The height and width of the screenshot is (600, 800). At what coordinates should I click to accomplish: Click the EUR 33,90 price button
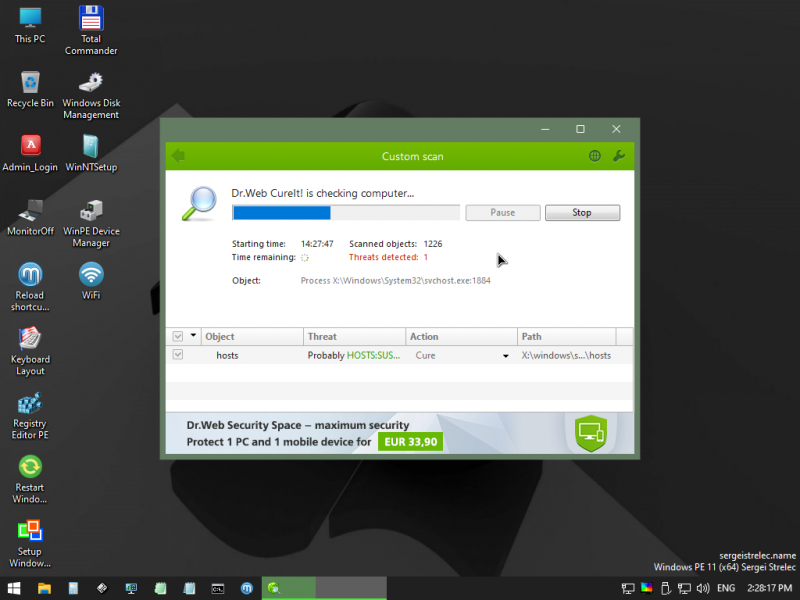pyautogui.click(x=410, y=441)
